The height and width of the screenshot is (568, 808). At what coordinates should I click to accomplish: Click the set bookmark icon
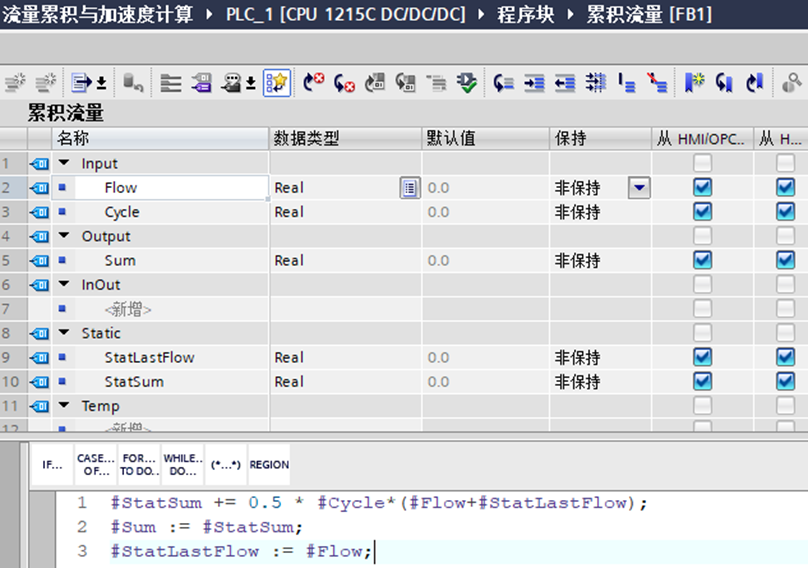click(694, 82)
